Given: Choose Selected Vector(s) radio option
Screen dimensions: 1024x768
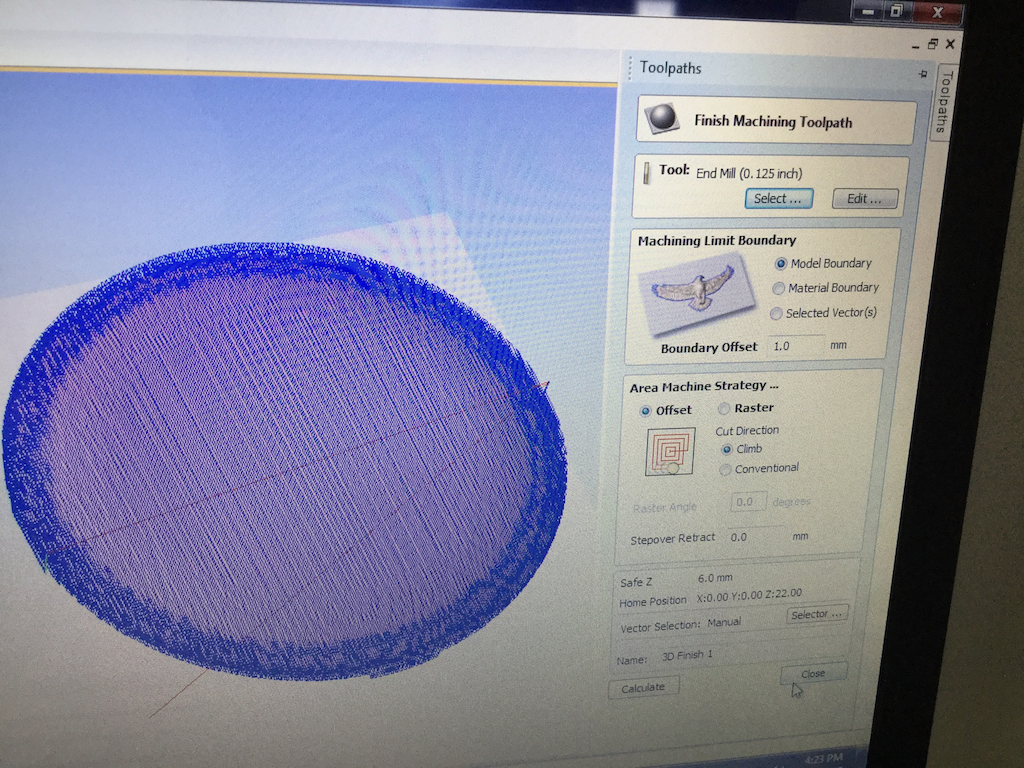Looking at the screenshot, I should pyautogui.click(x=776, y=314).
